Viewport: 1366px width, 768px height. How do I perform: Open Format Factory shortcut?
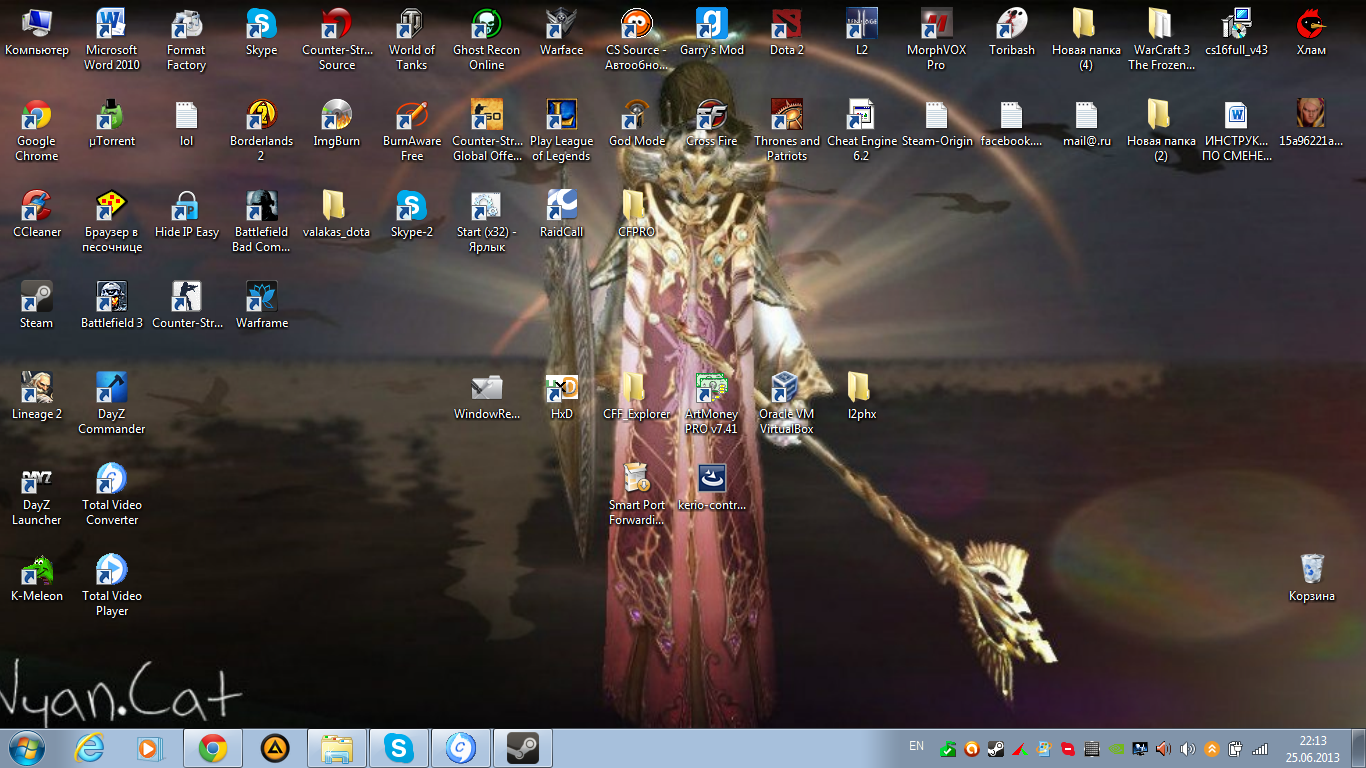point(186,39)
